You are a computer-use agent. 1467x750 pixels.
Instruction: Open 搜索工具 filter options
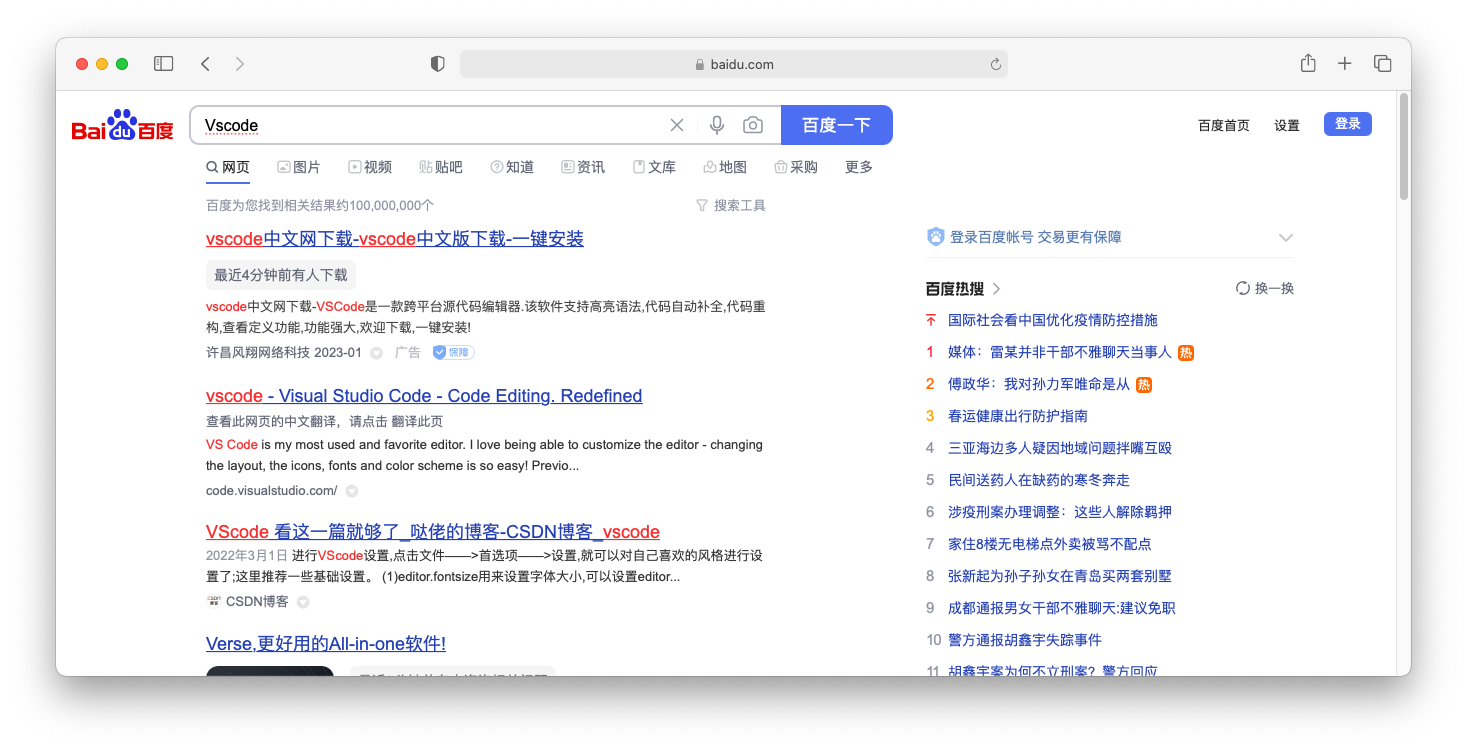(731, 205)
